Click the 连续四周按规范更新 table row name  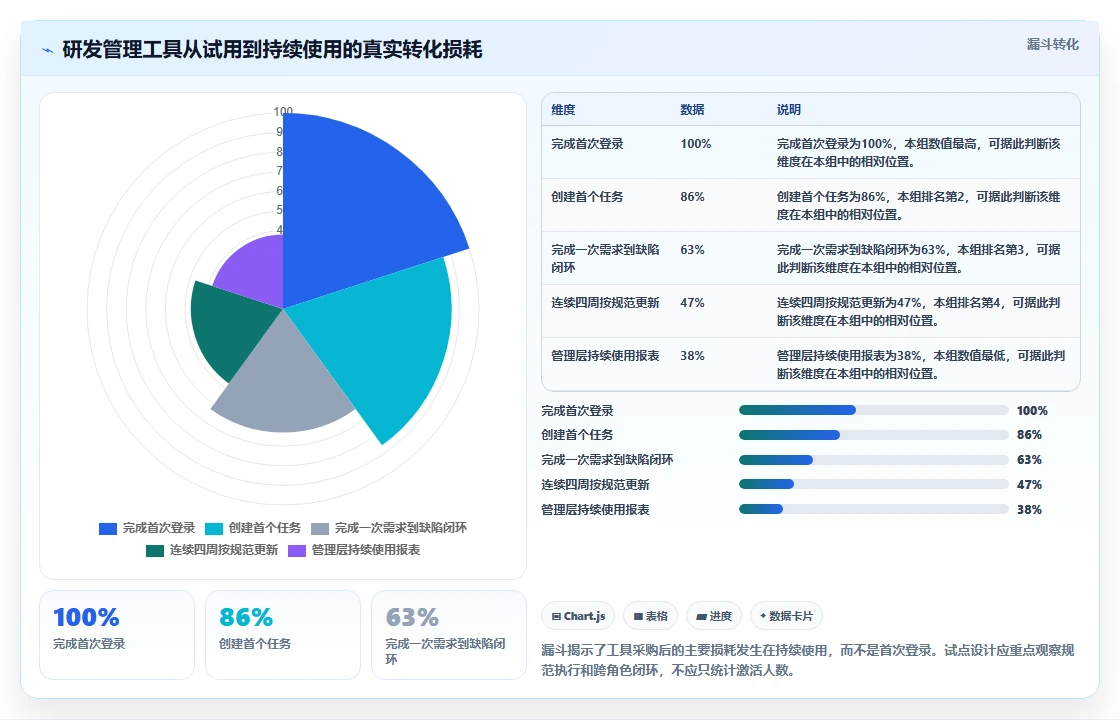tap(605, 303)
